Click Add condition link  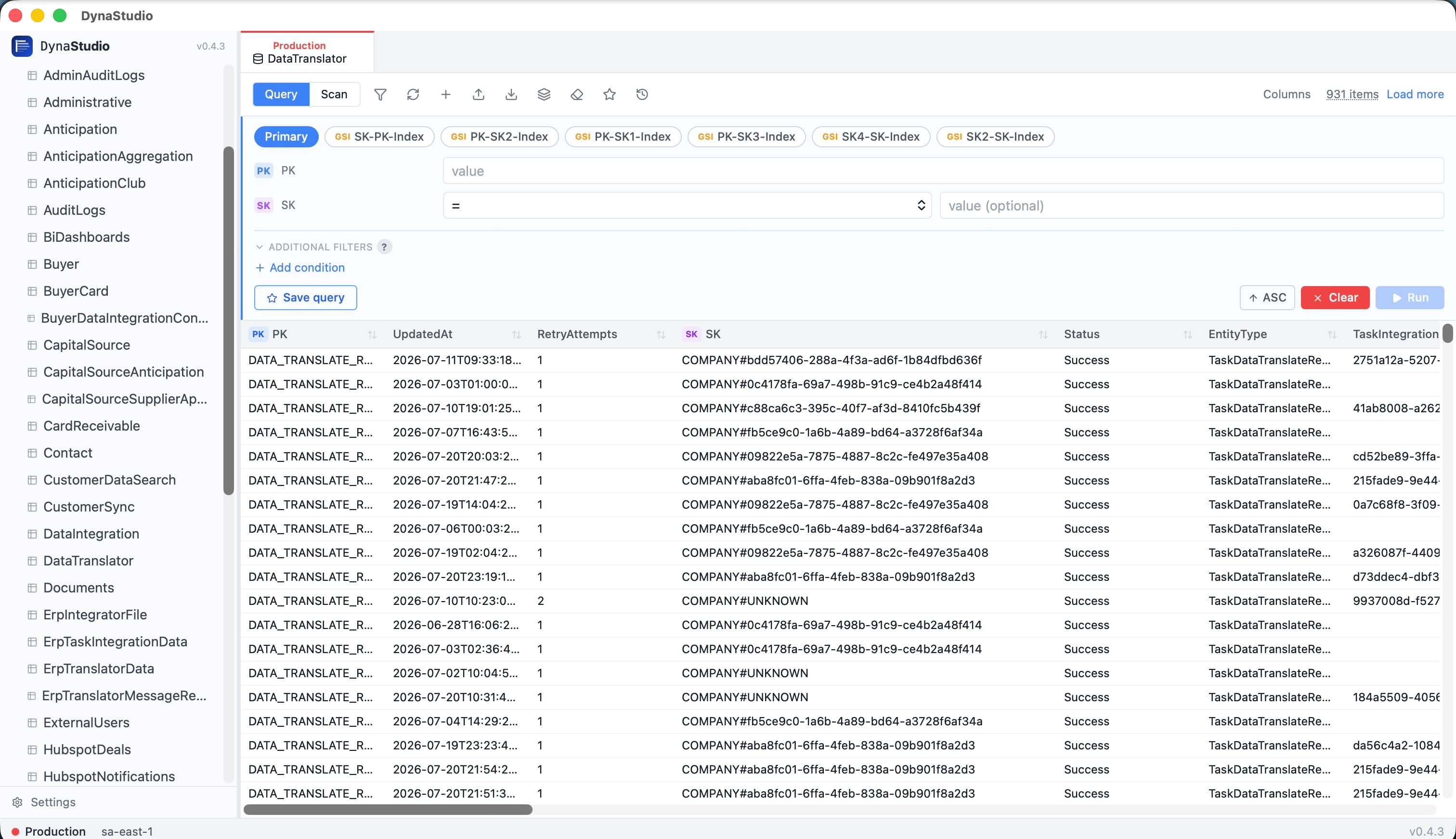(x=300, y=267)
